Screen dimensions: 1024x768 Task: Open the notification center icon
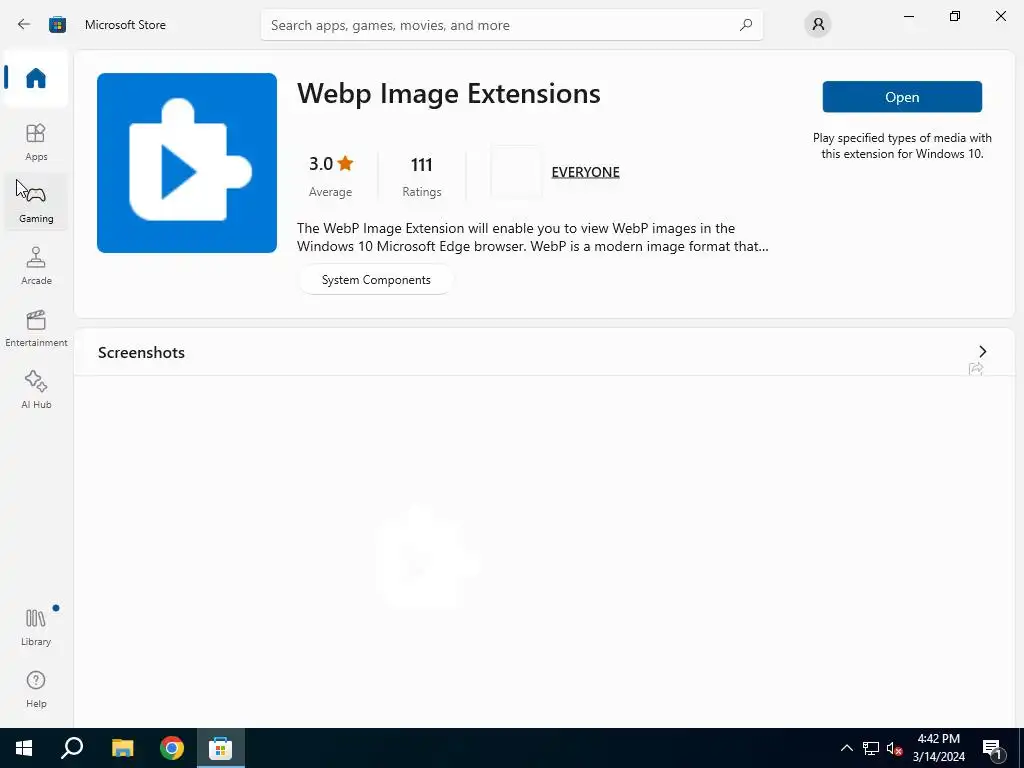(x=992, y=748)
